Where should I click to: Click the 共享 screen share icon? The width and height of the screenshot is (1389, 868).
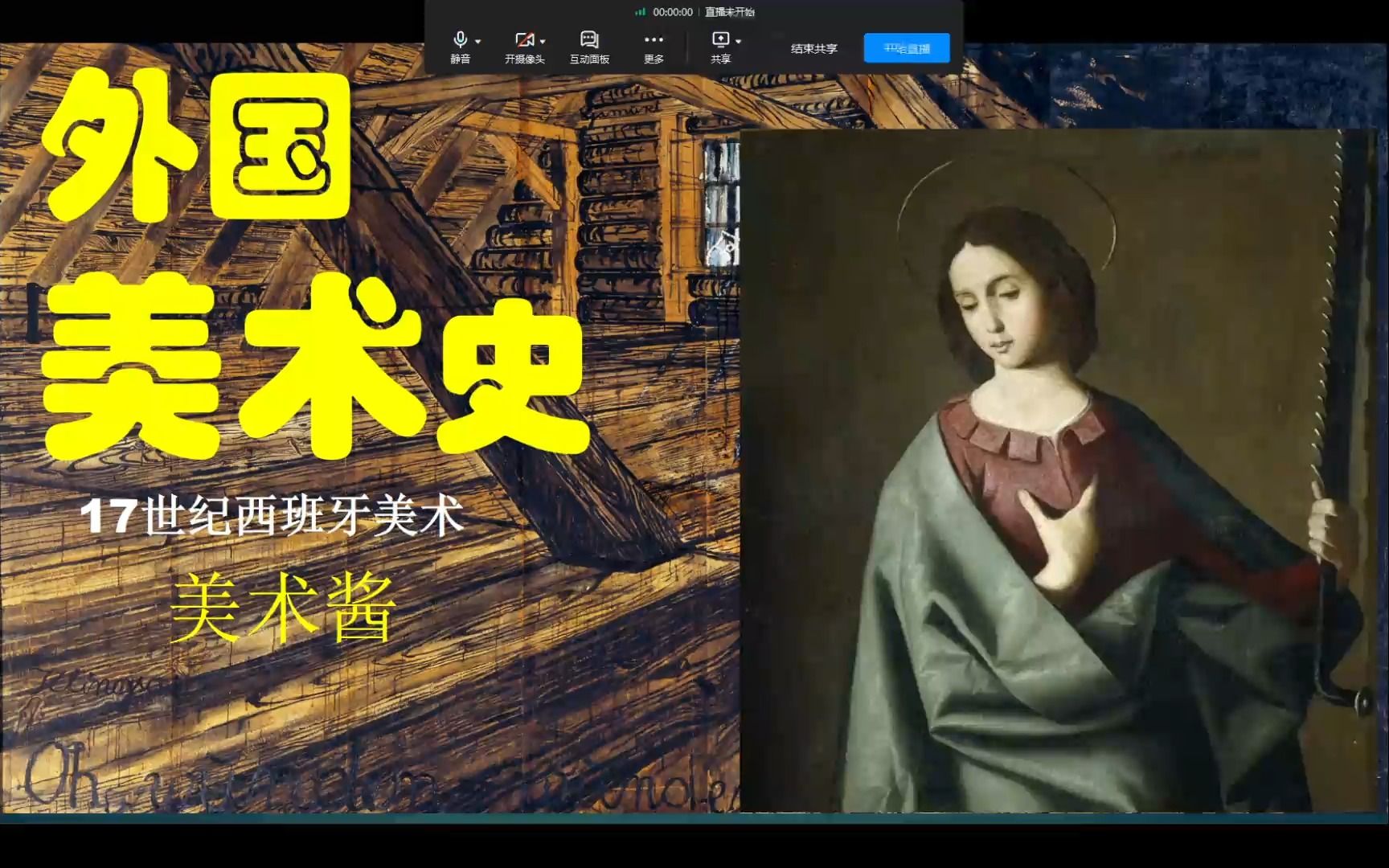coord(720,47)
